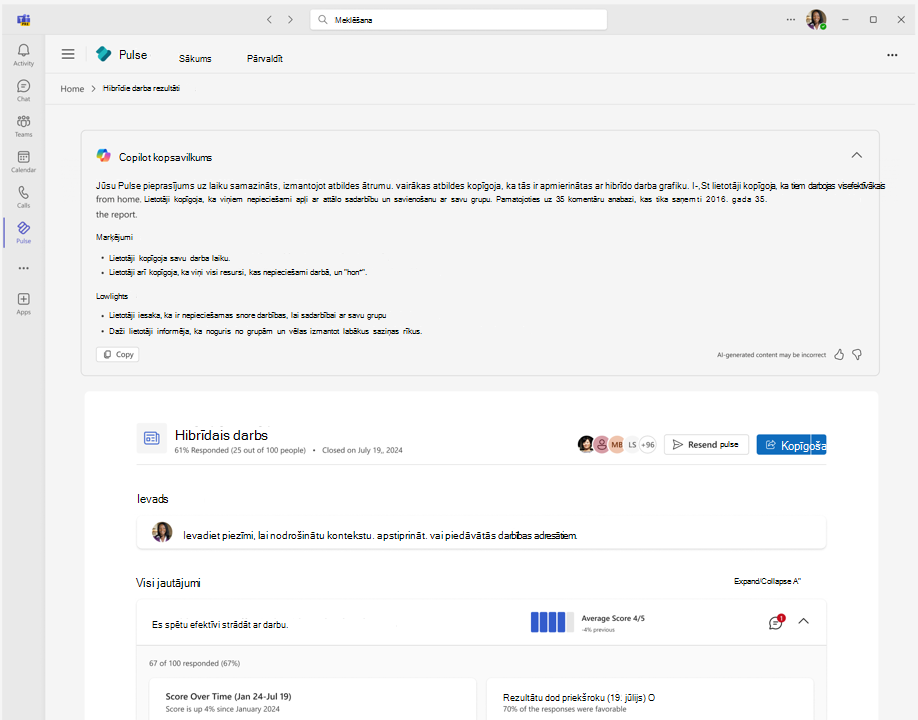The height and width of the screenshot is (720, 918).
Task: Give thumbs down to Copilot summary
Action: [x=857, y=354]
